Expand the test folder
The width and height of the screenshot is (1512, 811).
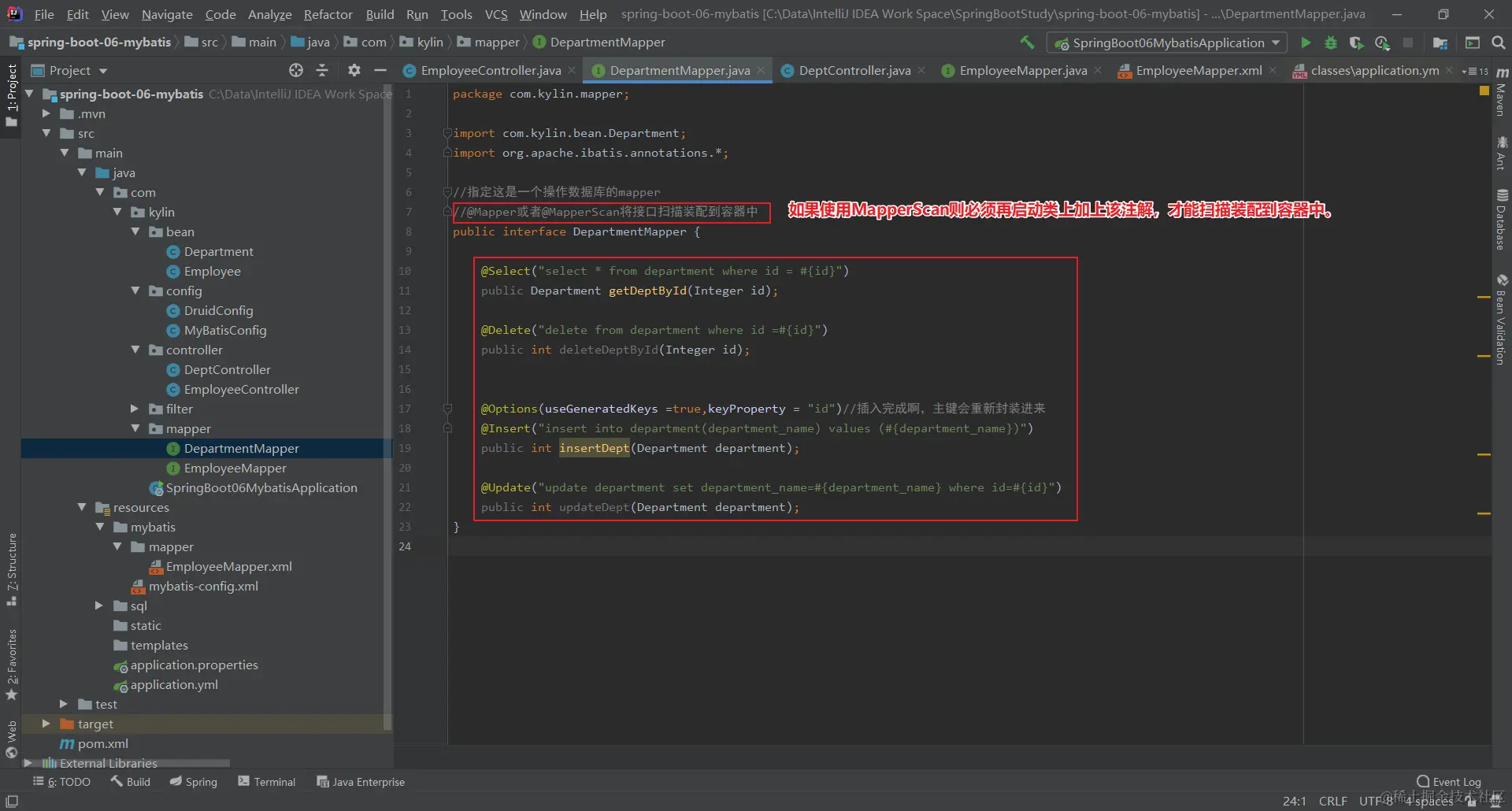[x=64, y=704]
